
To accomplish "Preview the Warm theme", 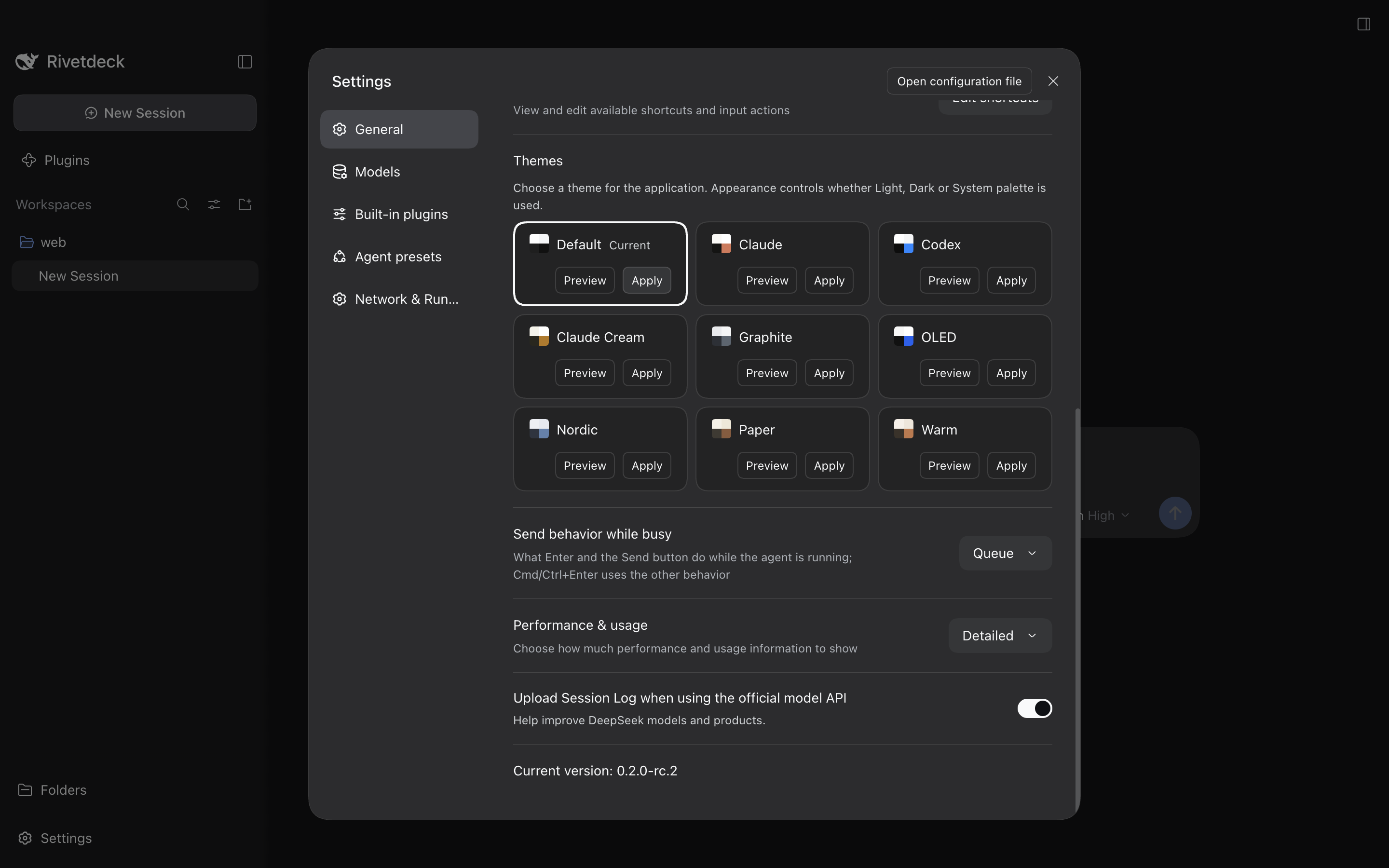I will pos(949,465).
